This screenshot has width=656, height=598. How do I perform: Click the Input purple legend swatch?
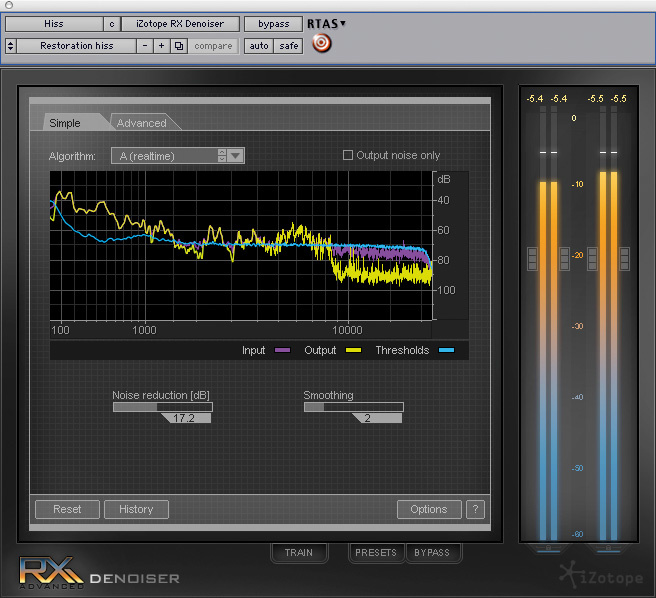[x=282, y=350]
